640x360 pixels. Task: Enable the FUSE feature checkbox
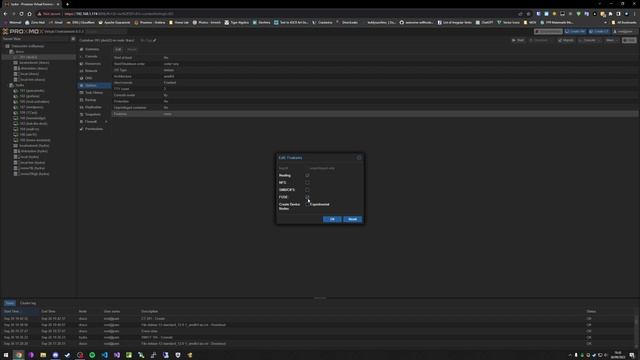pos(307,197)
